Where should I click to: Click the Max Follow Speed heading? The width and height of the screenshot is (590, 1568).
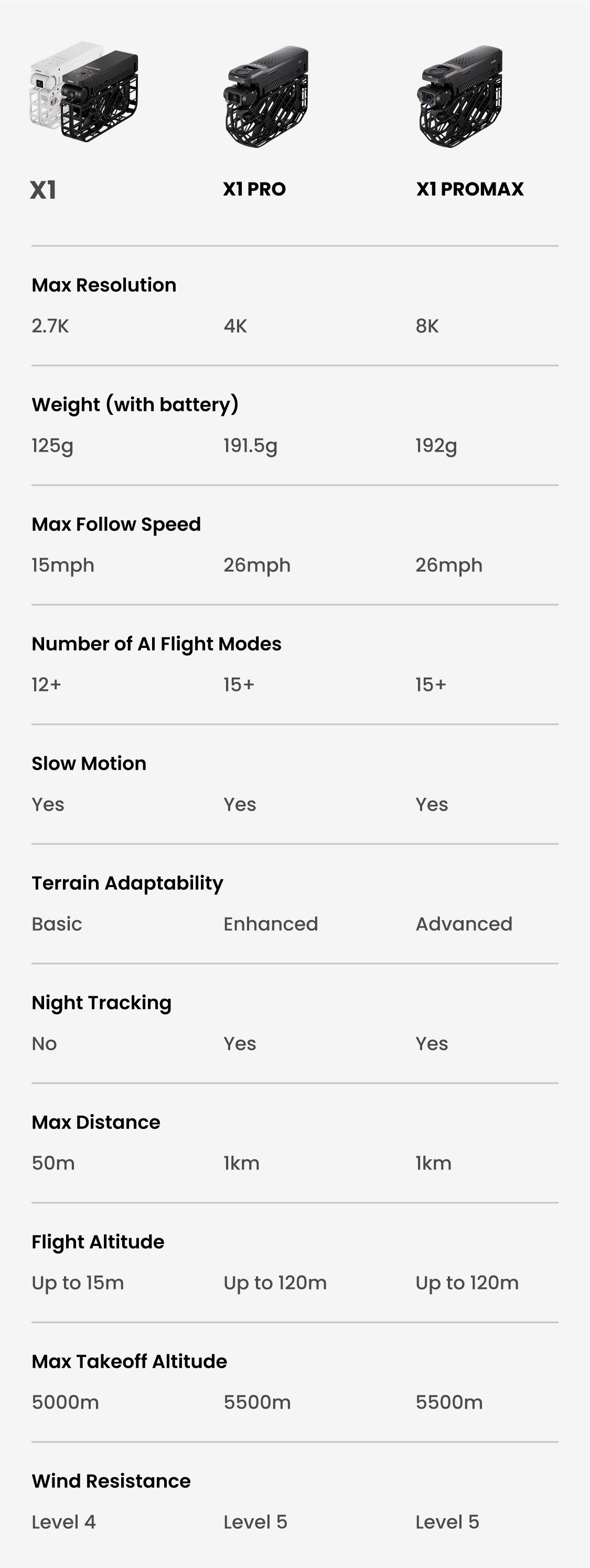(x=116, y=525)
